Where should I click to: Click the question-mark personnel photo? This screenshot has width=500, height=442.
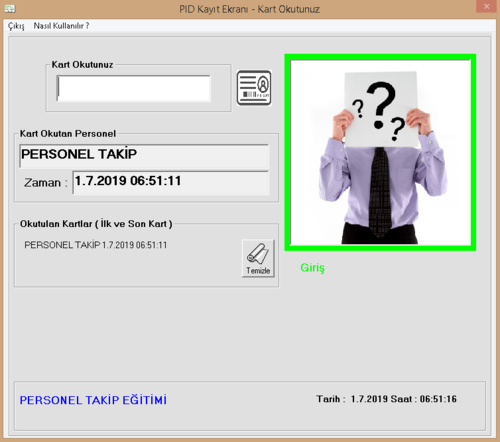(380, 152)
